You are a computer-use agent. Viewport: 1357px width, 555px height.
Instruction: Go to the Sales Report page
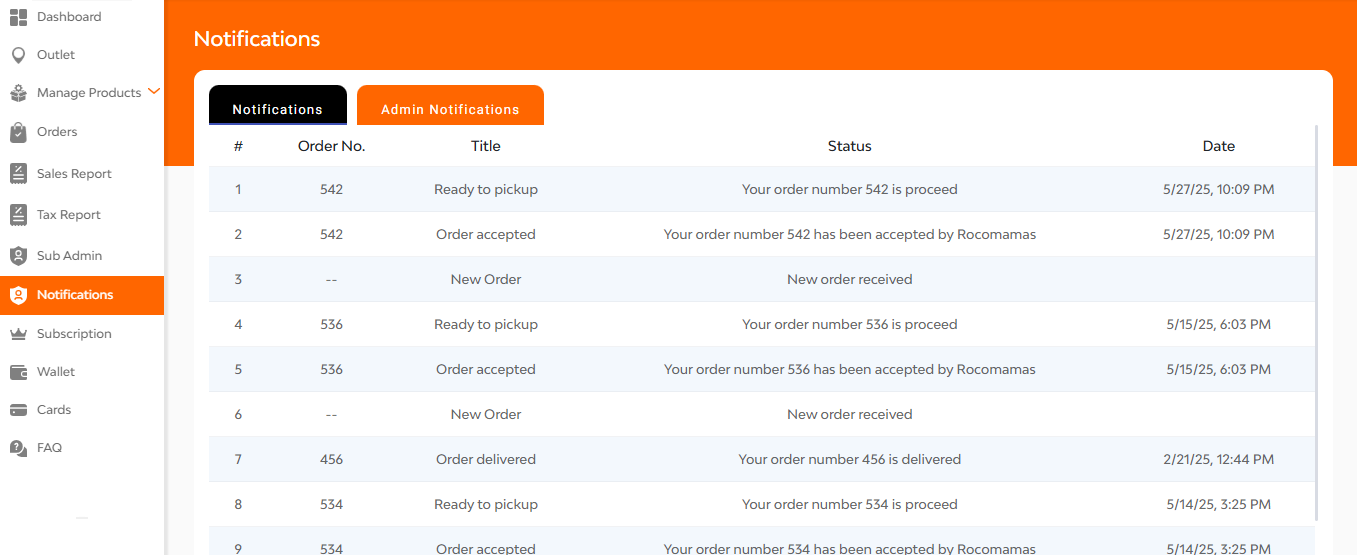[x=74, y=174]
